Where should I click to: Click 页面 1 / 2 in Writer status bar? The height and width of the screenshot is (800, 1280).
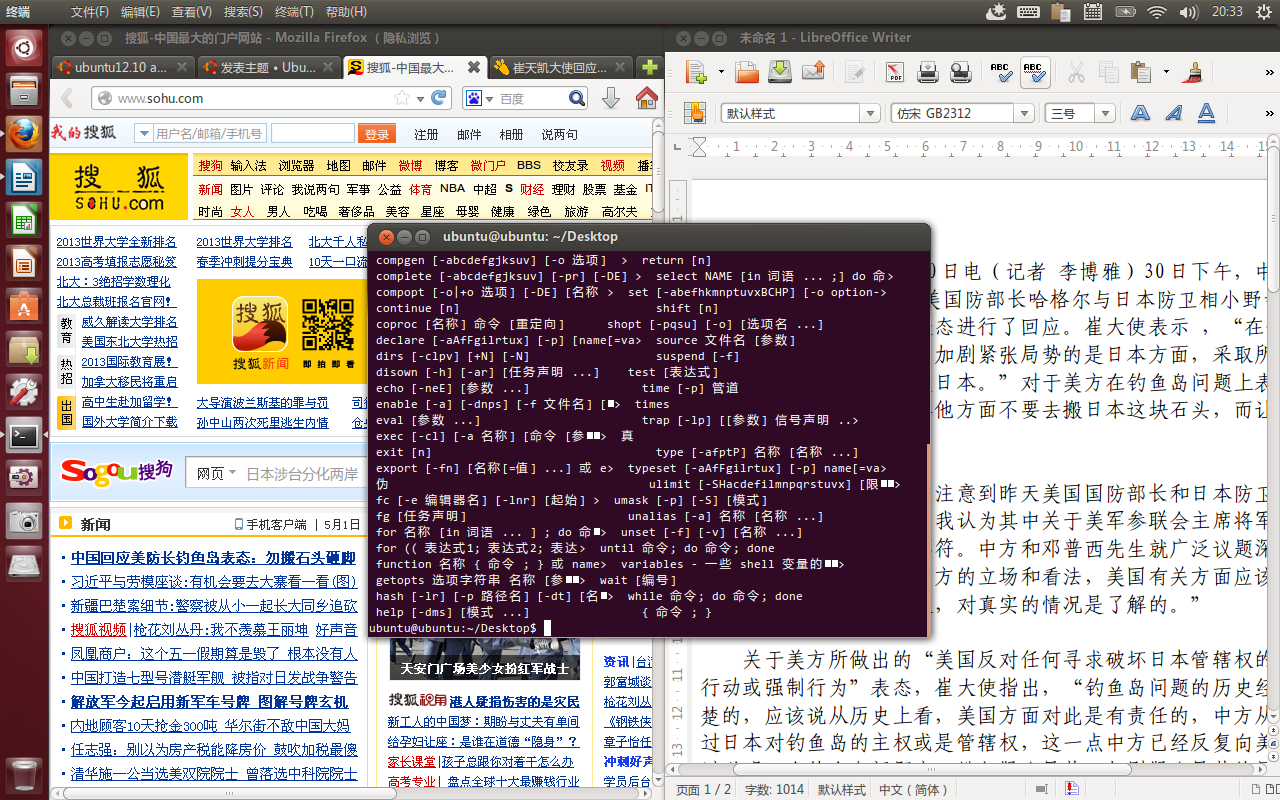(x=702, y=790)
